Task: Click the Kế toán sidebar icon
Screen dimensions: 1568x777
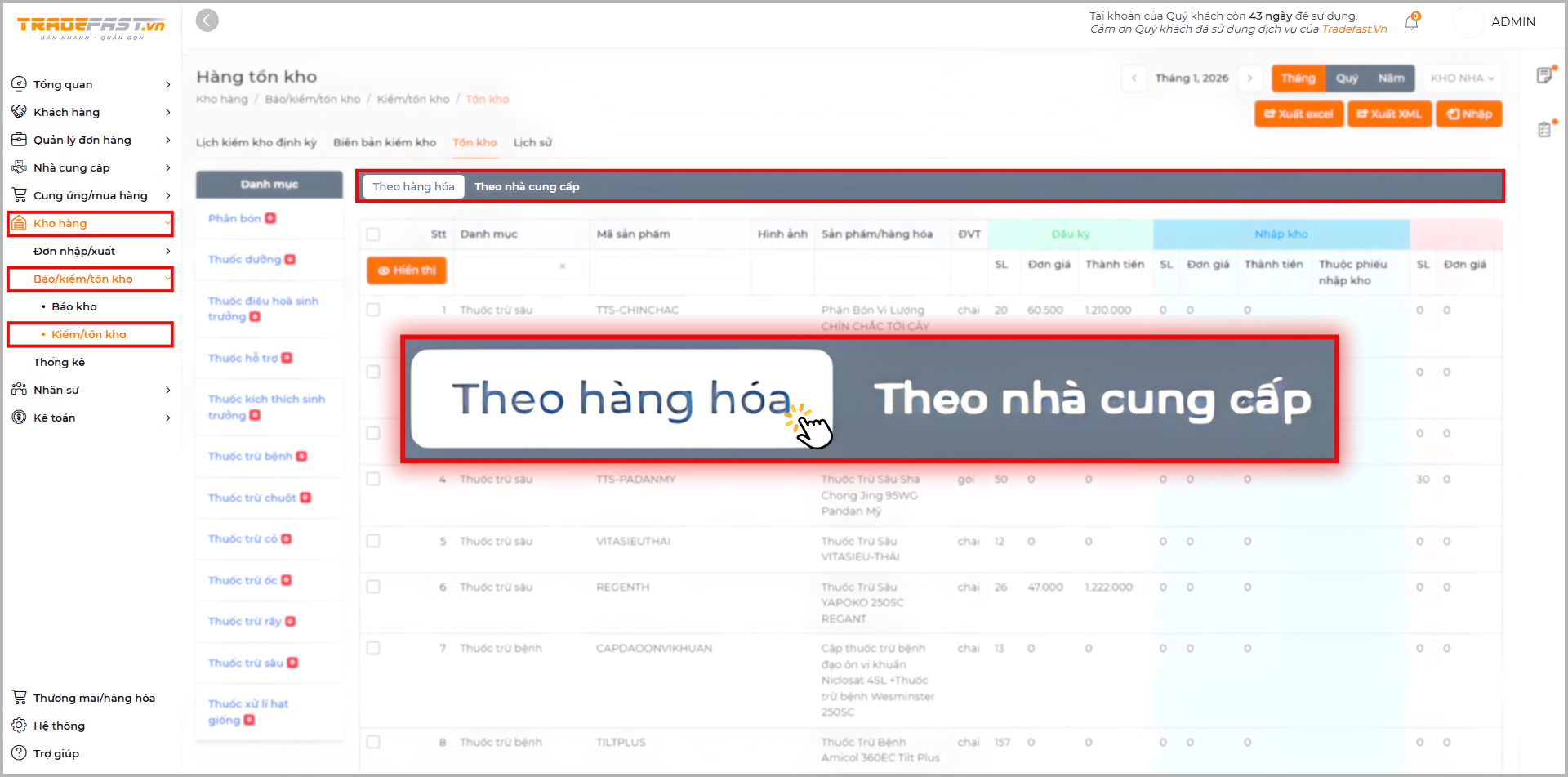Action: (19, 418)
